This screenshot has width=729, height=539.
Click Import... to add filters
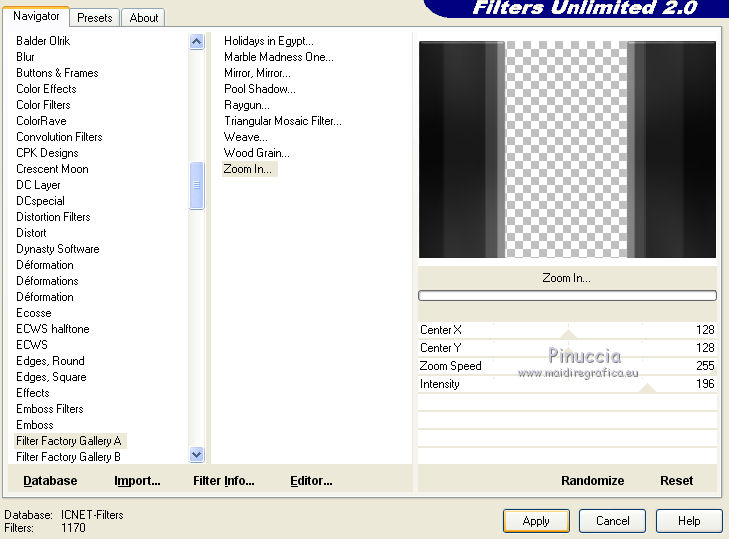(x=137, y=480)
